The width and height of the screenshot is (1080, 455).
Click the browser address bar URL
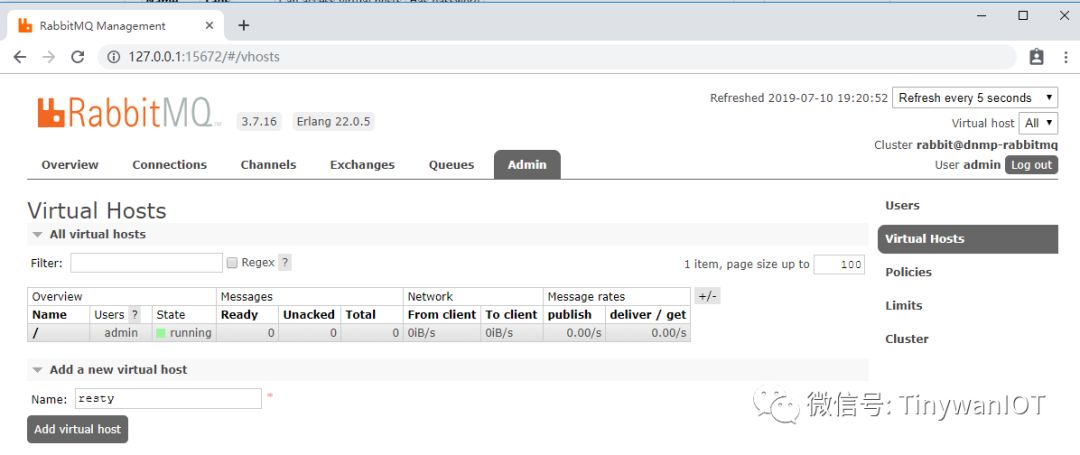[204, 57]
